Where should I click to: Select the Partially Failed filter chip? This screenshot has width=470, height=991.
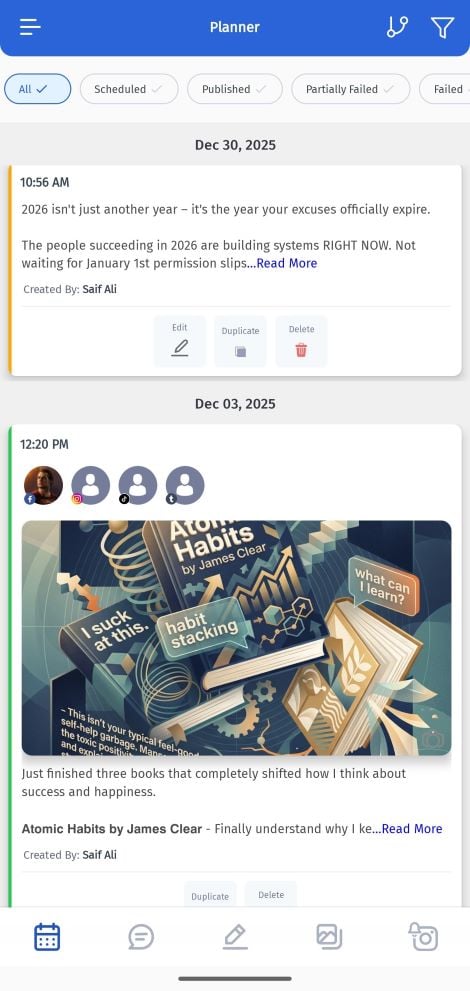pos(351,89)
